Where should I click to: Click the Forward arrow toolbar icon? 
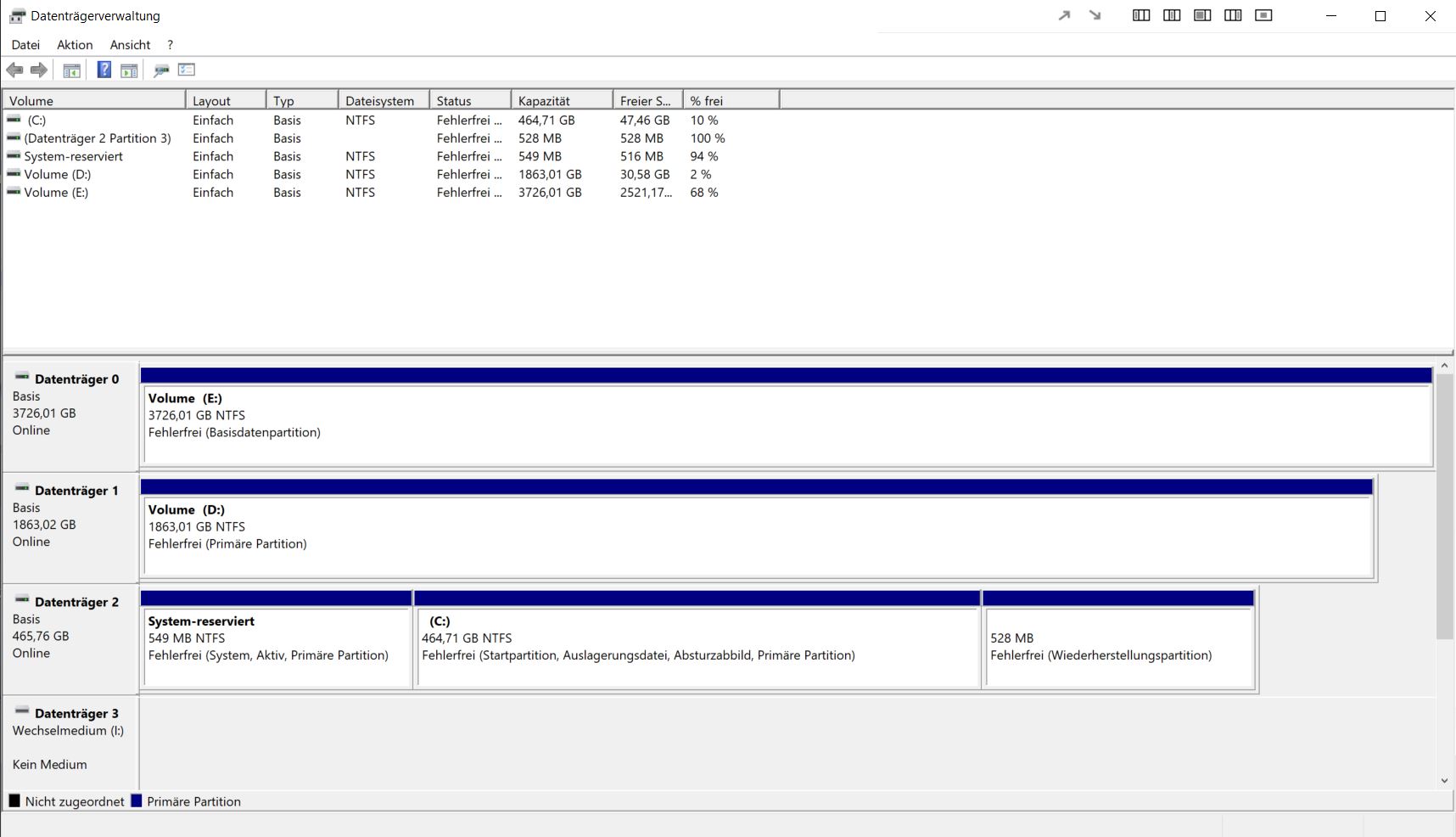(x=39, y=70)
